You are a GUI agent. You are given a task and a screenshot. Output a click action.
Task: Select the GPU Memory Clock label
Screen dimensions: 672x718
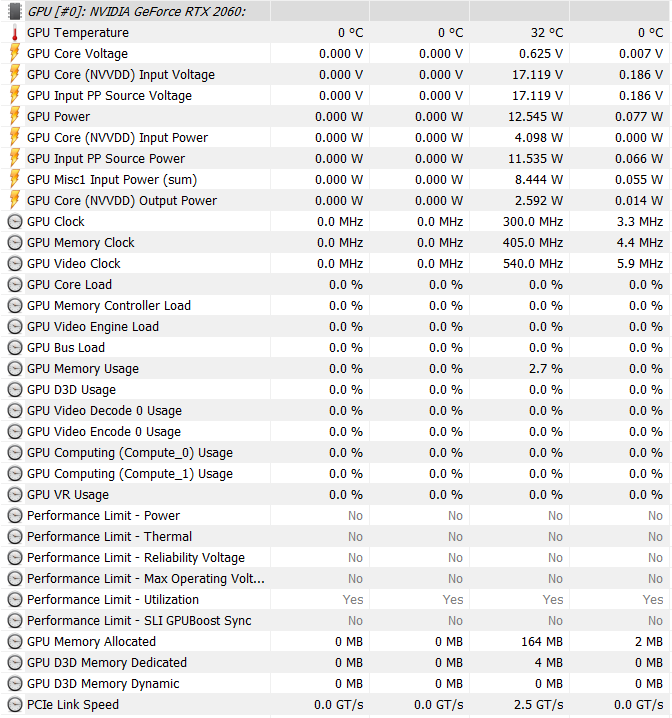coord(81,243)
